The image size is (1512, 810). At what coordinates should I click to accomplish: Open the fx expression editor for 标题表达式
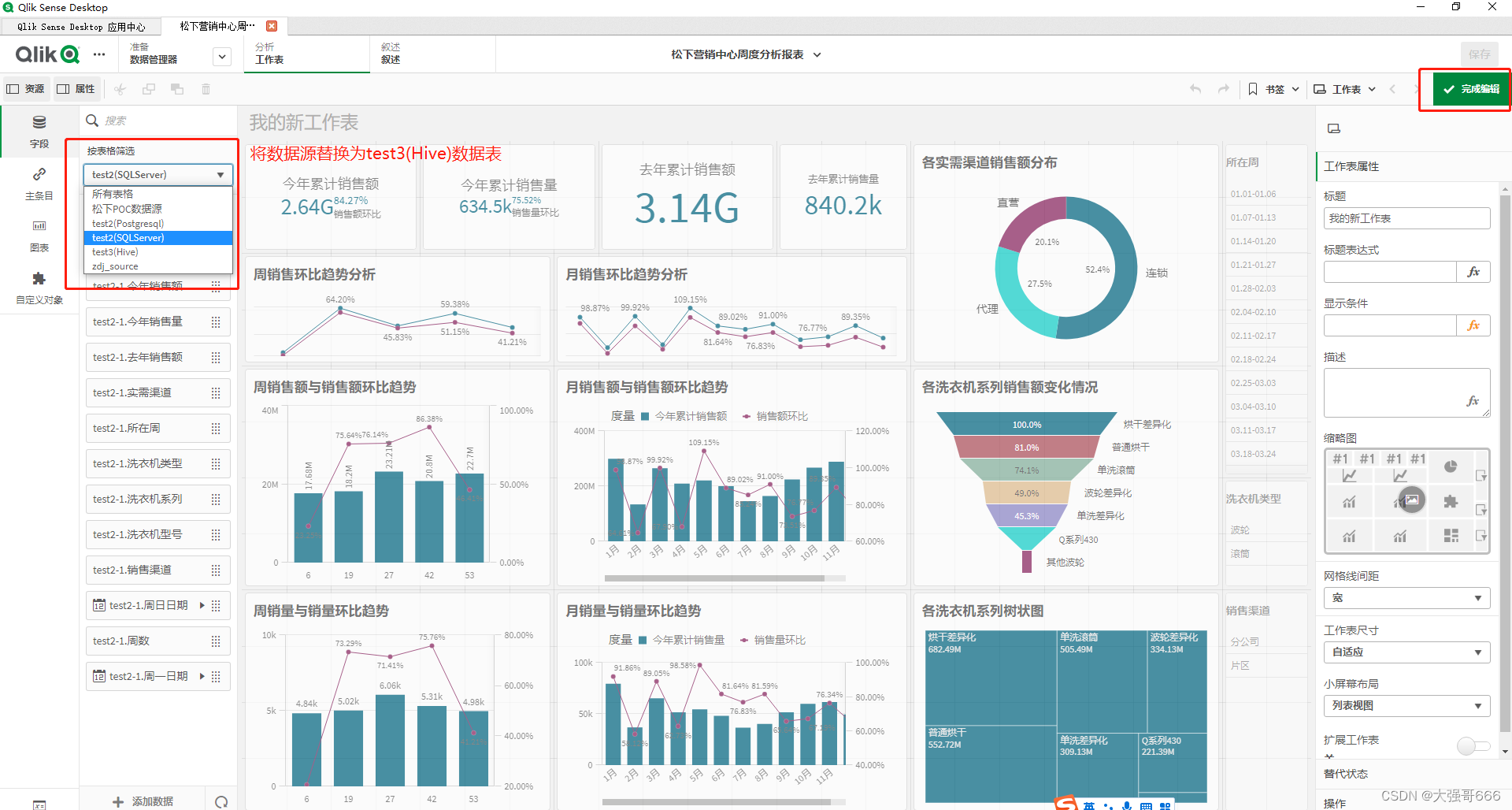click(x=1473, y=271)
